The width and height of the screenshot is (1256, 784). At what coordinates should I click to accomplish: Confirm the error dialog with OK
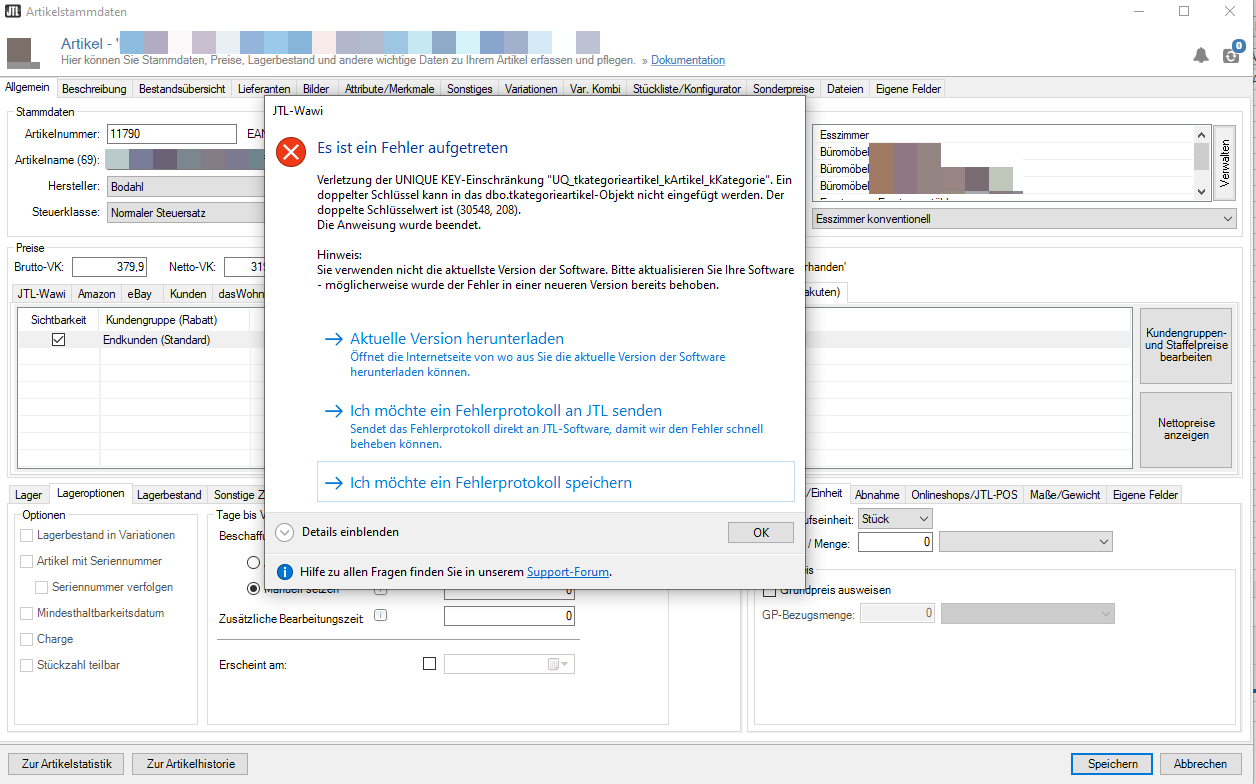(761, 533)
